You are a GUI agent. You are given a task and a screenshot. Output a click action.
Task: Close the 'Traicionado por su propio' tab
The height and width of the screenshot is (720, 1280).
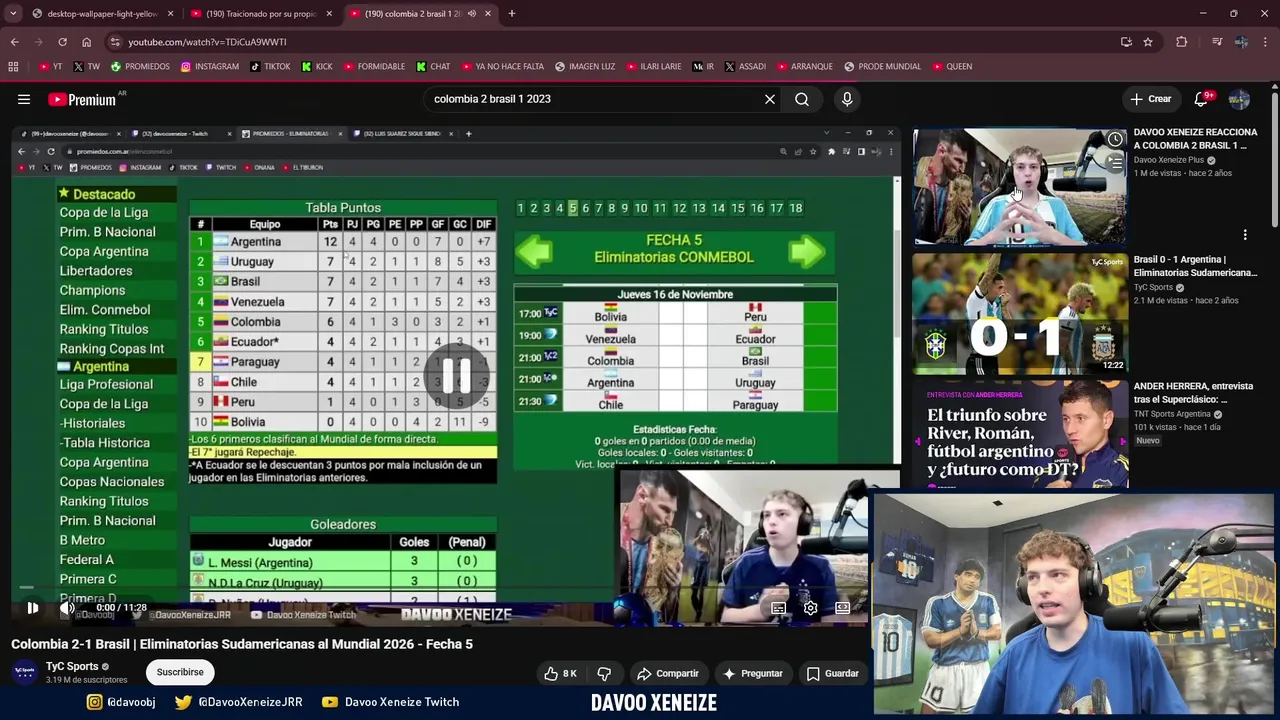pos(329,14)
